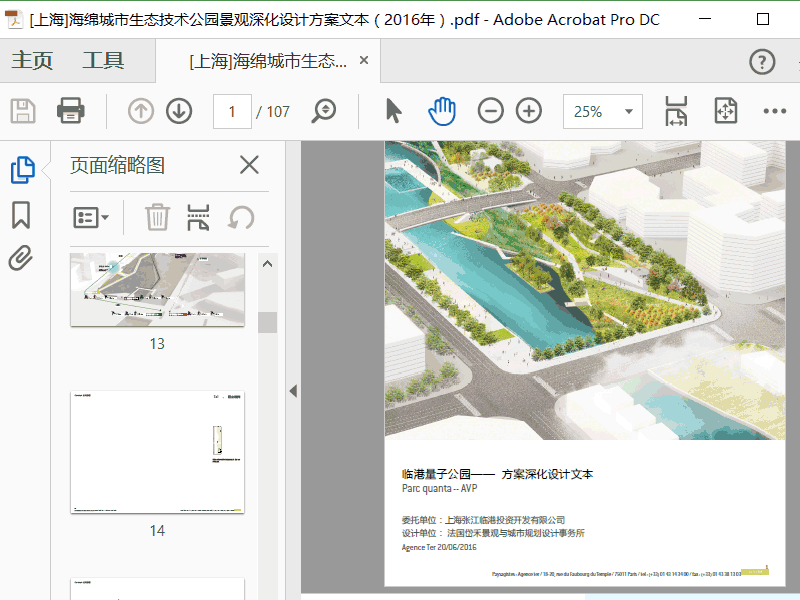
Task: Click the fit full page icon
Action: [x=726, y=111]
